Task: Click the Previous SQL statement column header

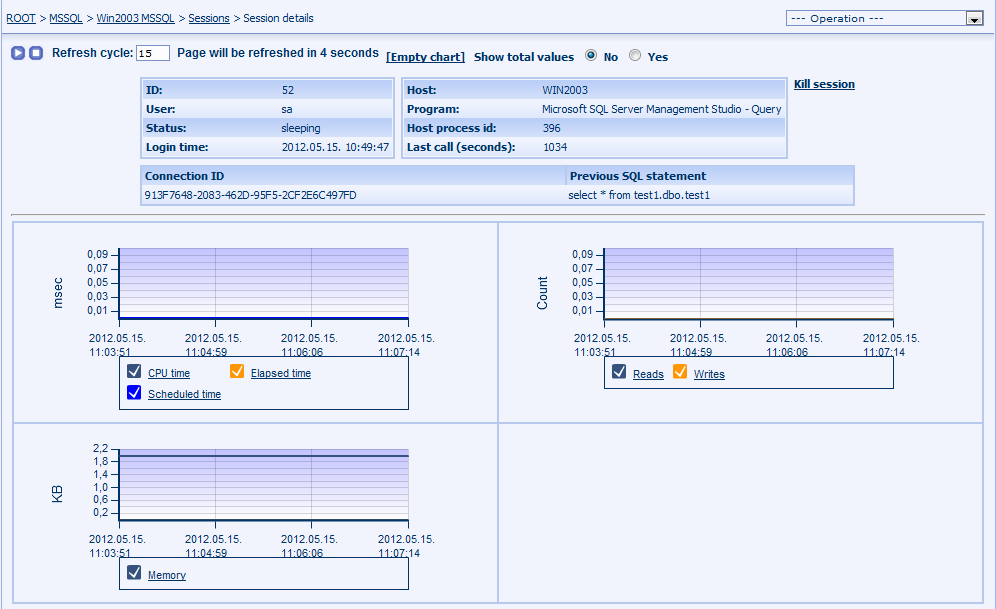Action: [638, 176]
